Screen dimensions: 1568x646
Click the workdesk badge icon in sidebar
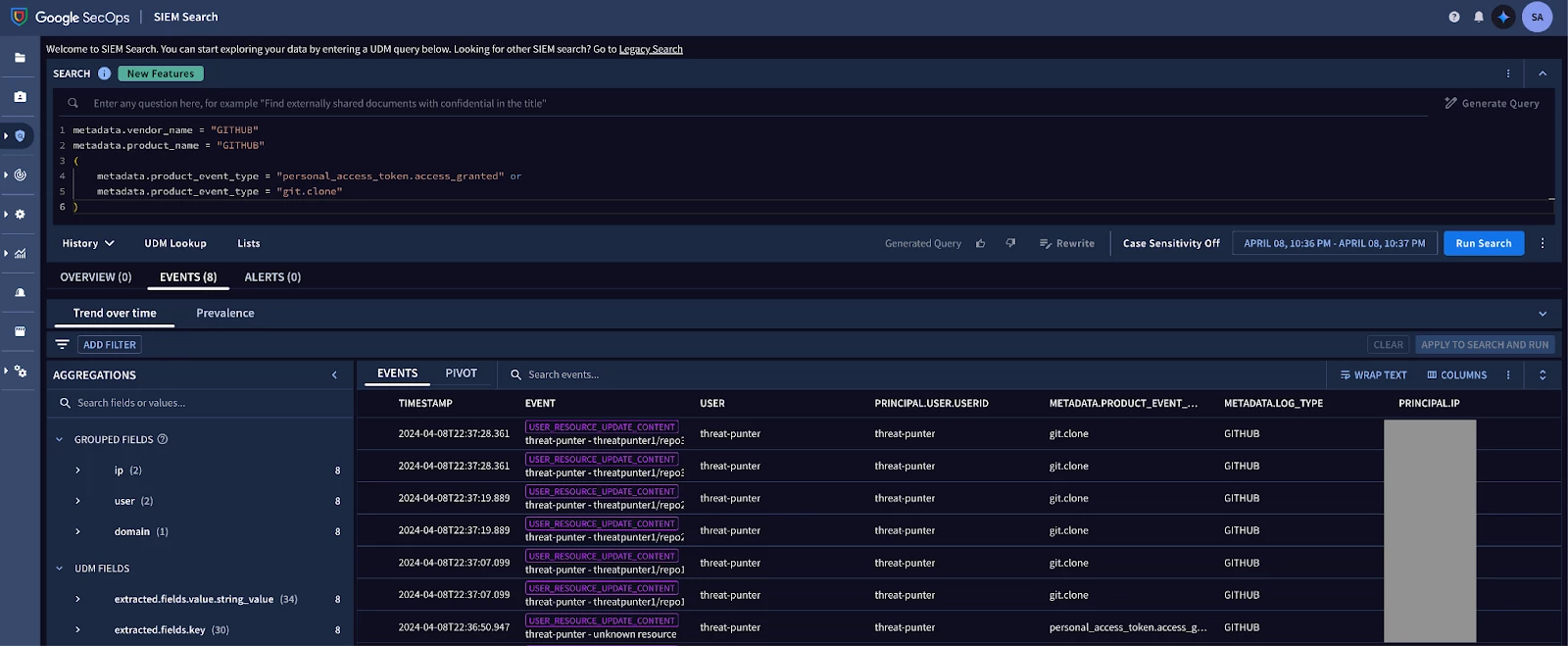click(20, 97)
